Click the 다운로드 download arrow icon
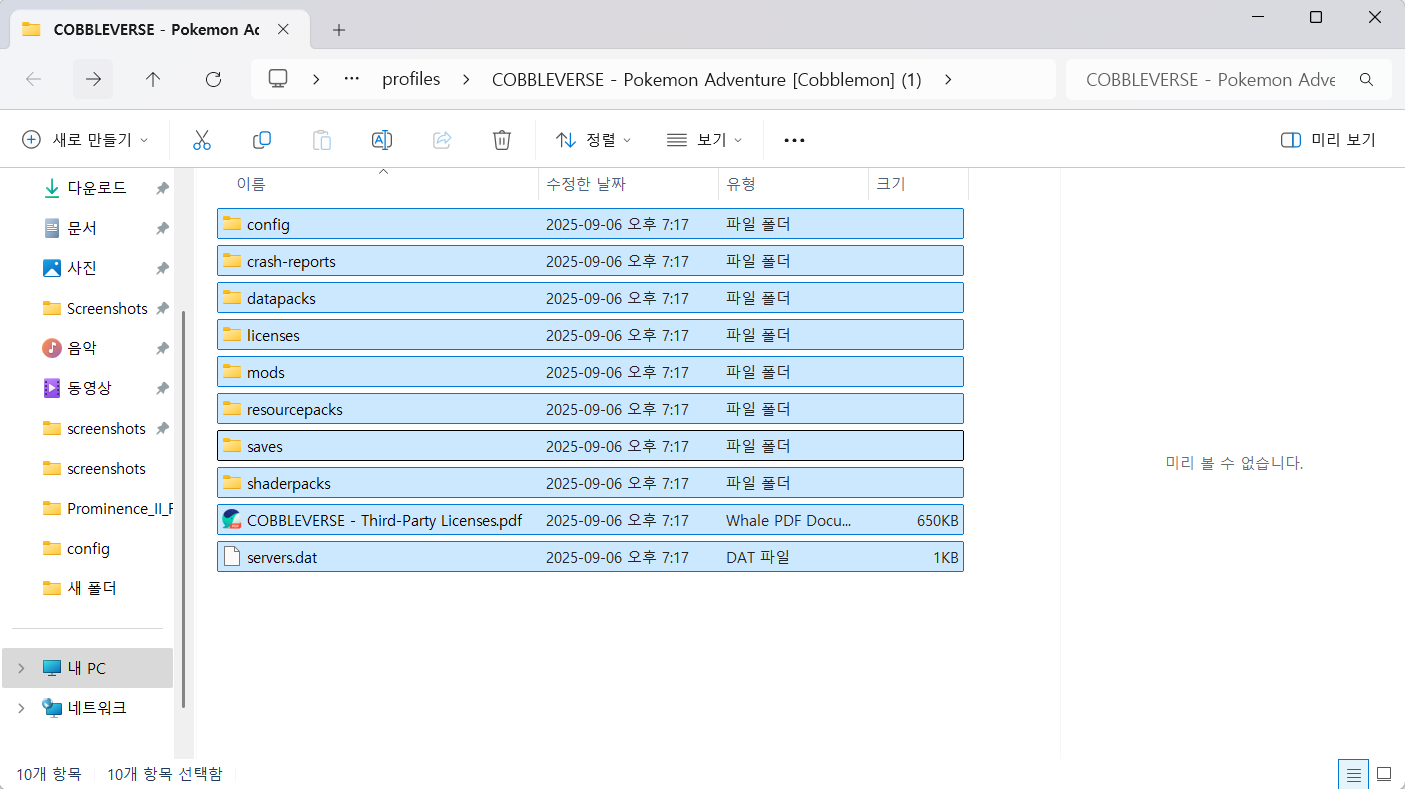Viewport: 1405px width, 789px height. point(52,188)
